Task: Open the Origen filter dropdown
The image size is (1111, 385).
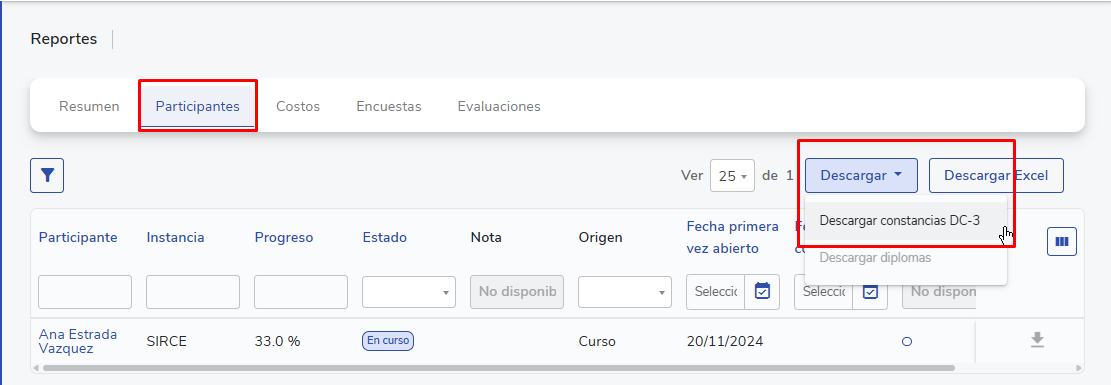Action: coord(625,292)
